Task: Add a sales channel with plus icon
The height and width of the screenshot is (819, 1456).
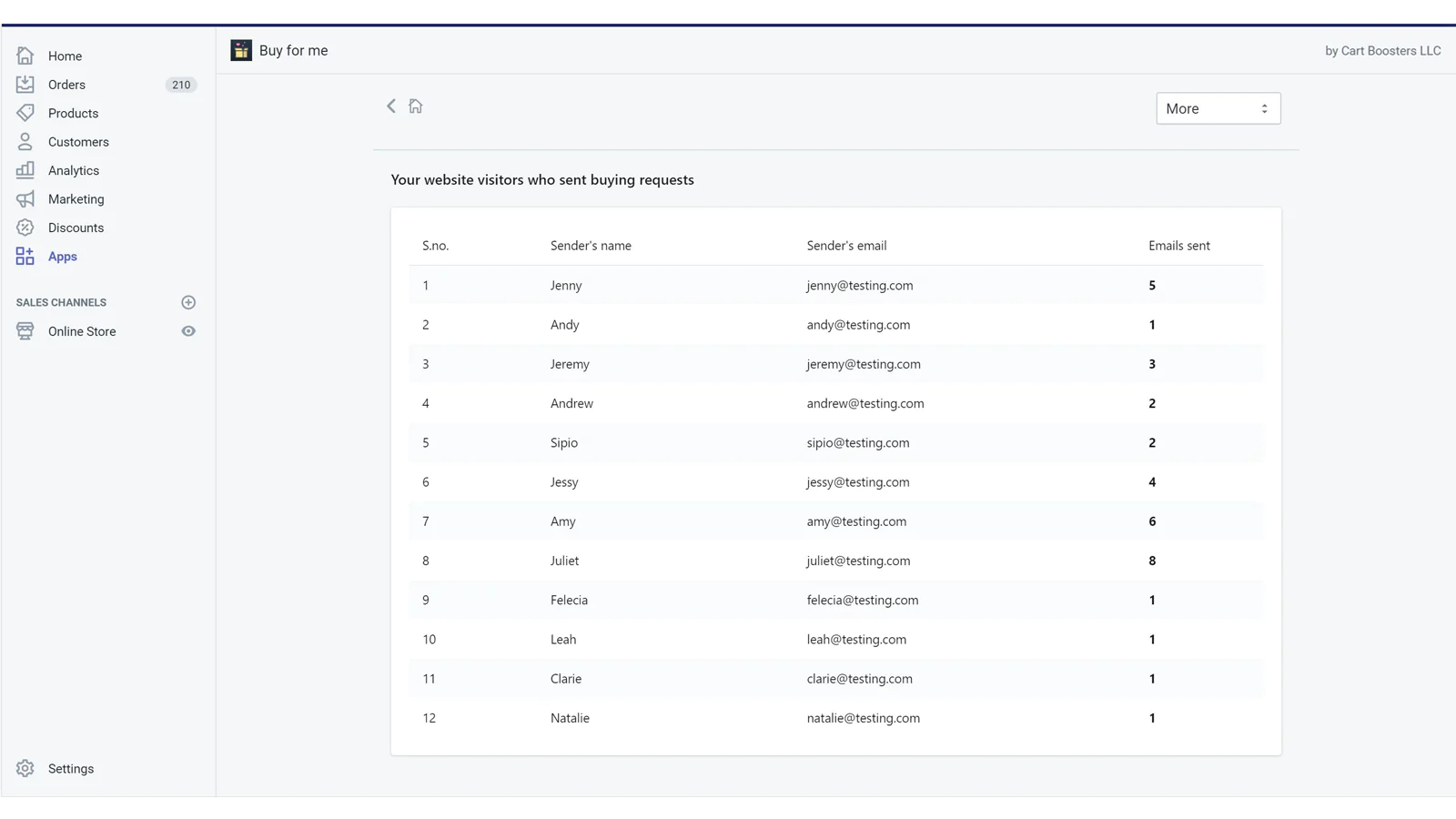Action: [x=188, y=302]
